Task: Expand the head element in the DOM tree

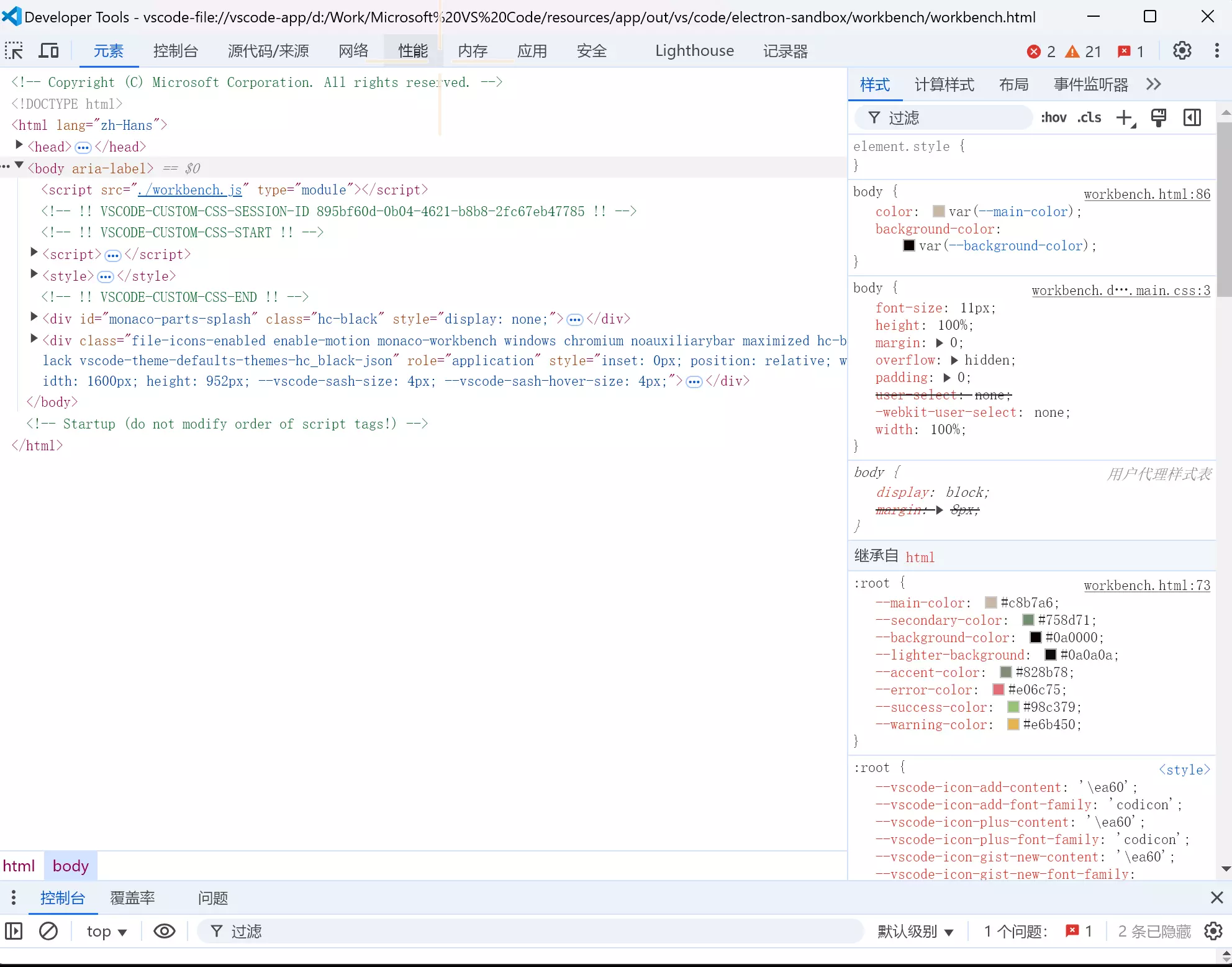Action: [18, 147]
